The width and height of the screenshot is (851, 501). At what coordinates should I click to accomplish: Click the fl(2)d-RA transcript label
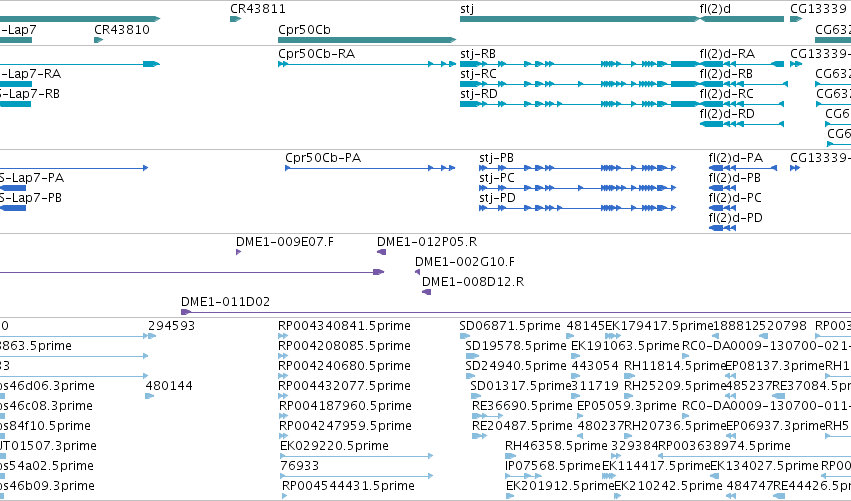(x=727, y=54)
